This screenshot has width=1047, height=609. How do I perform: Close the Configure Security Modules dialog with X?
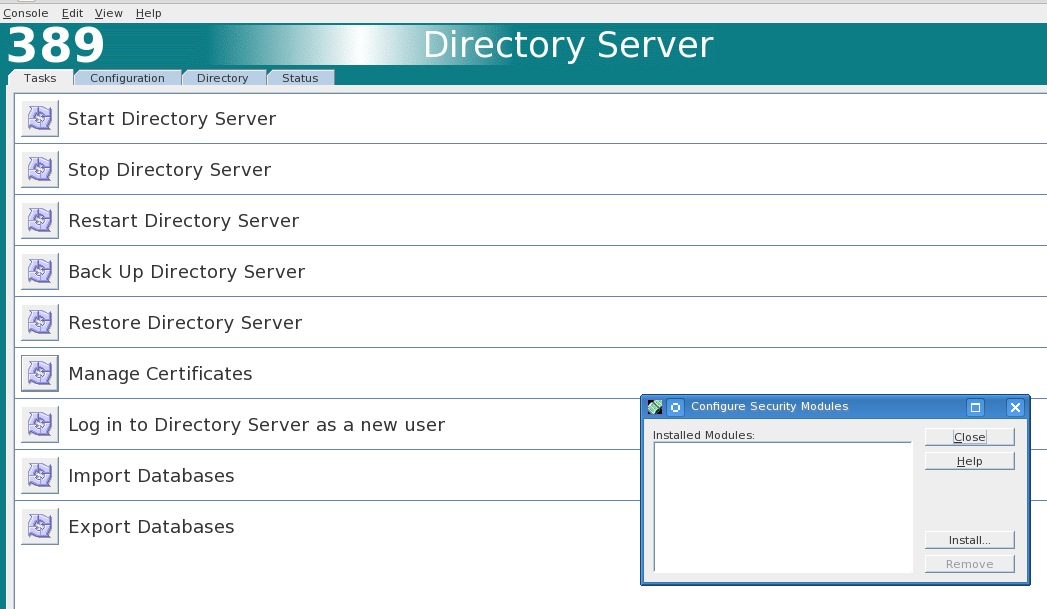(1015, 407)
